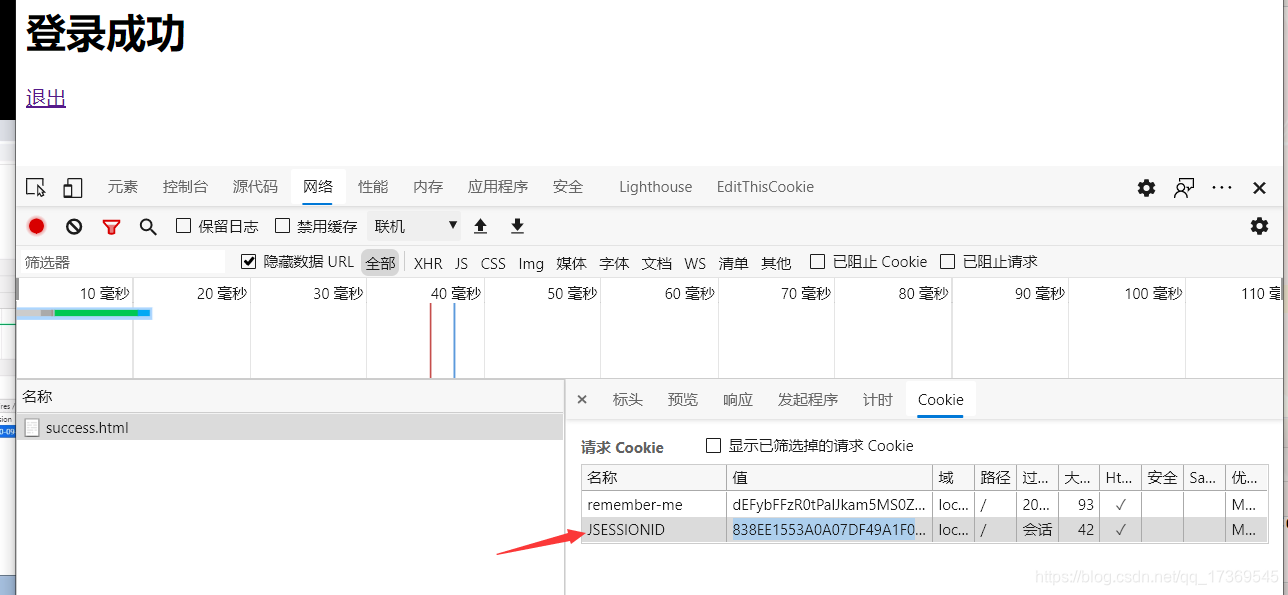1288x595 pixels.
Task: Close the DevTools panel
Action: tap(1259, 187)
